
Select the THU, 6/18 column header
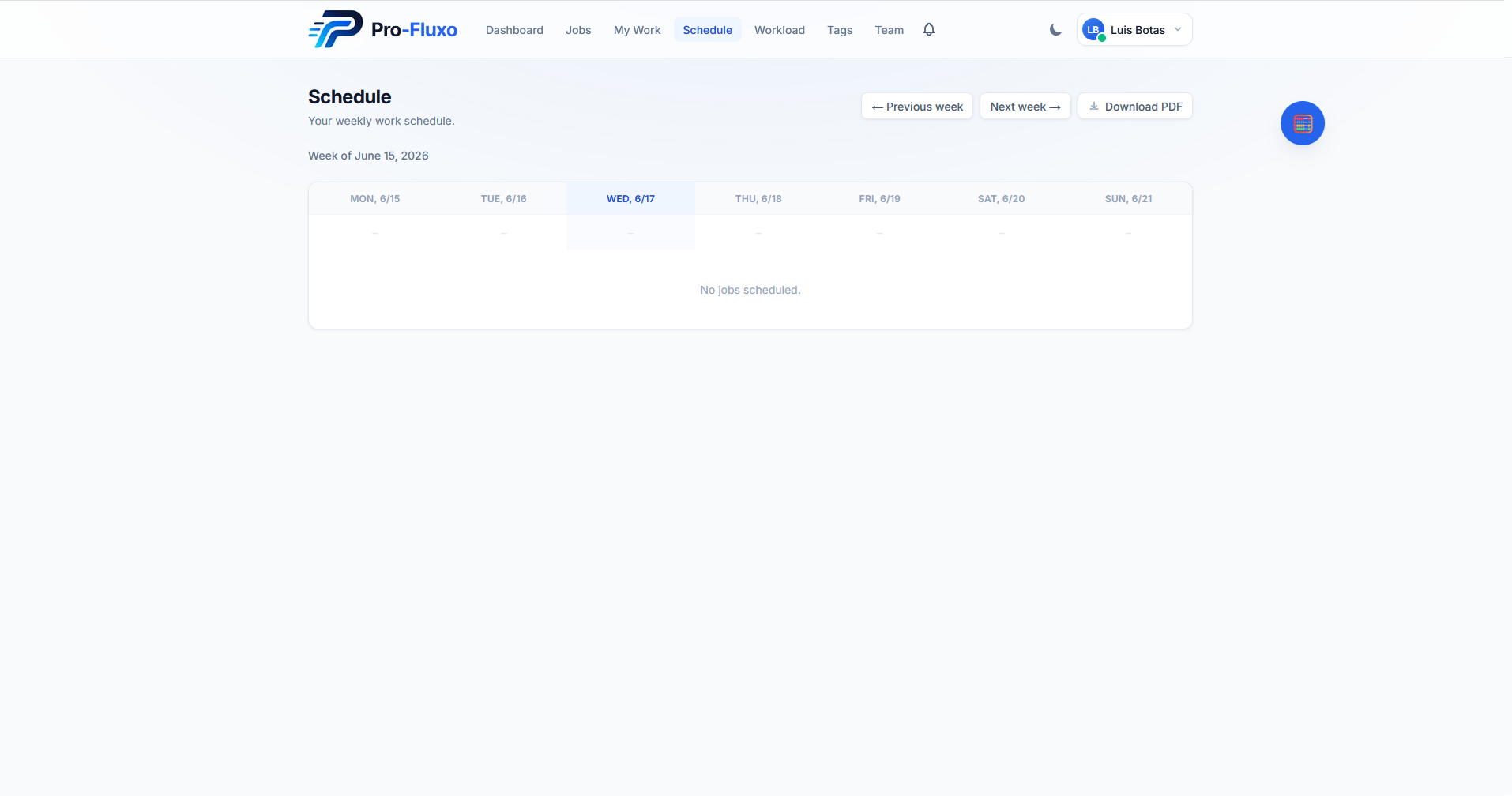(758, 199)
